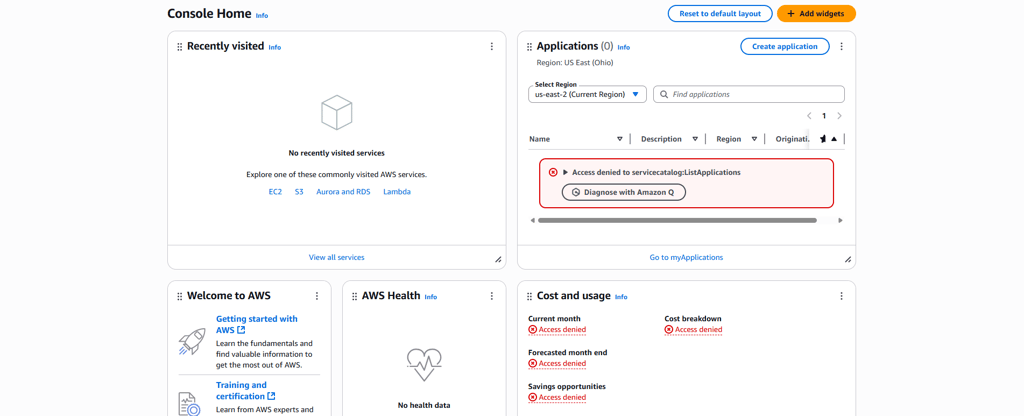Grab the Recently visited drag handle

180,47
